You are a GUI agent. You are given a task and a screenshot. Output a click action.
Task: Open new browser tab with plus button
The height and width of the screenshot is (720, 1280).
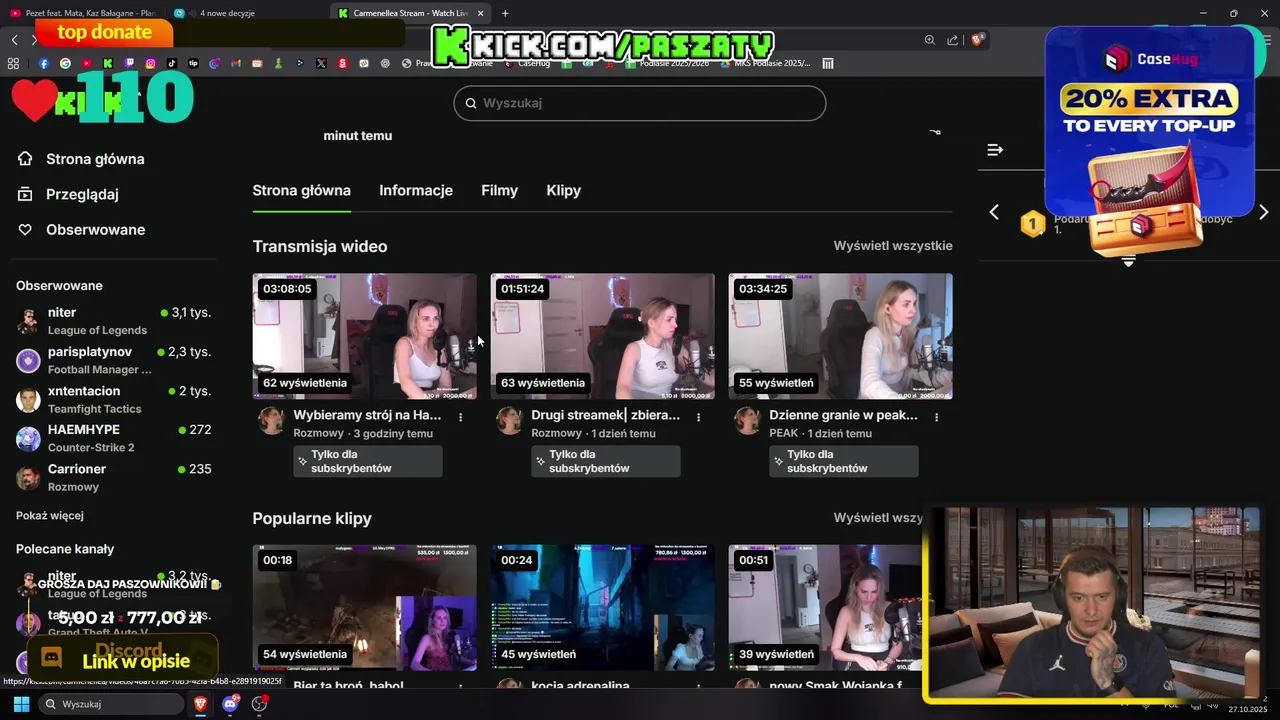point(505,13)
